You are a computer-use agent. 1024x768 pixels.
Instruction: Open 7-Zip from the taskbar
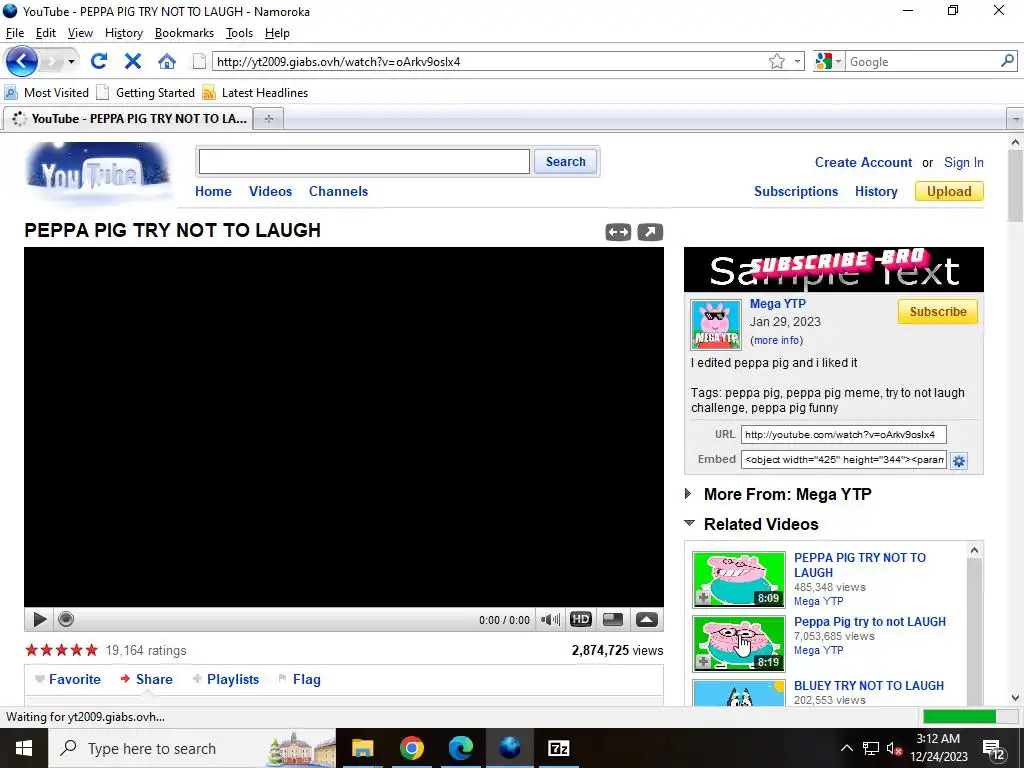pos(558,748)
